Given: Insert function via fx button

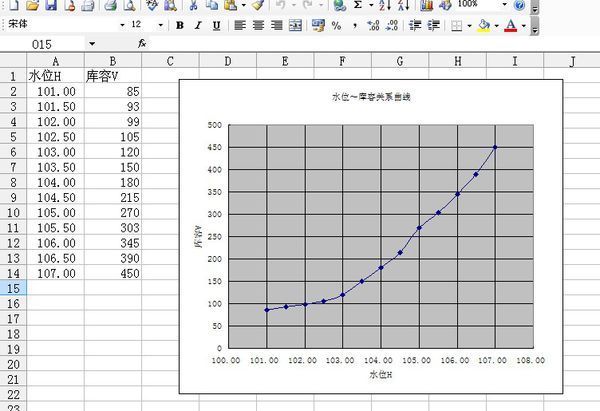Looking at the screenshot, I should pos(142,44).
